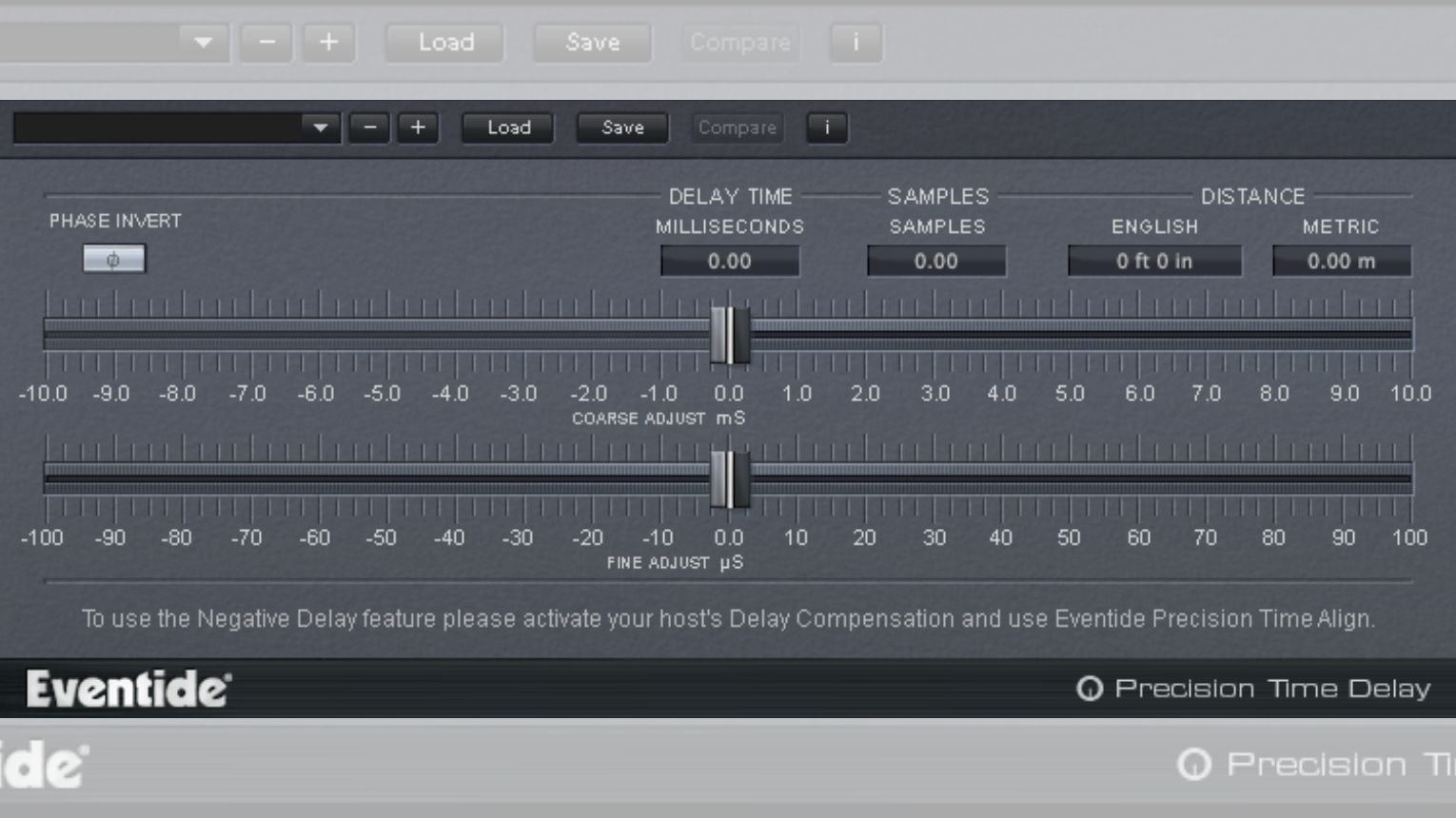Click the dark Load button
This screenshot has width=1456, height=818.
coord(508,127)
